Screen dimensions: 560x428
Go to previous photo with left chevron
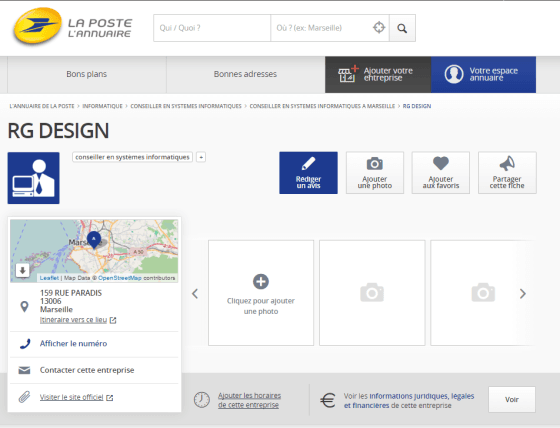pyautogui.click(x=195, y=294)
